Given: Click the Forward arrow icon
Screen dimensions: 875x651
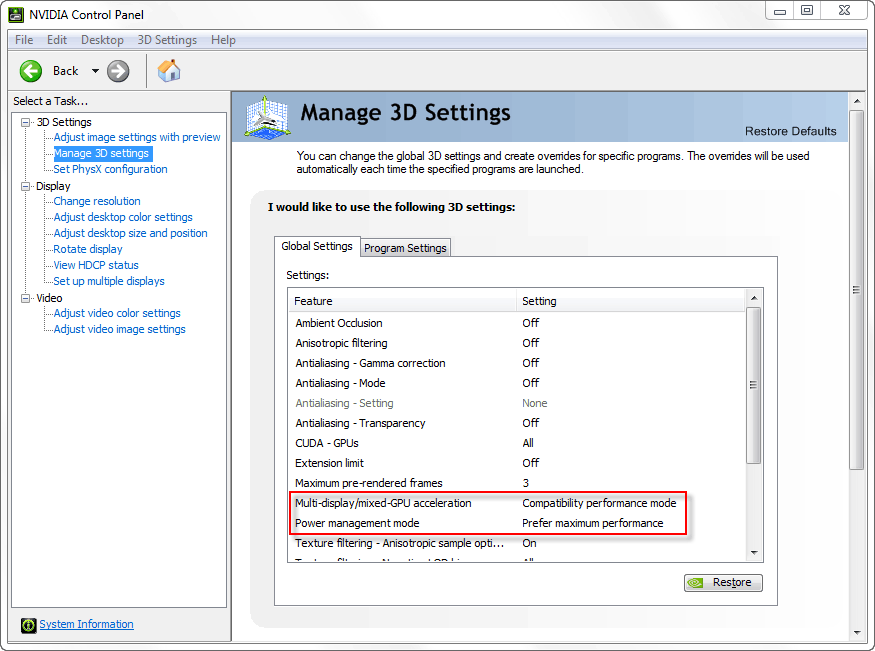Looking at the screenshot, I should [118, 71].
